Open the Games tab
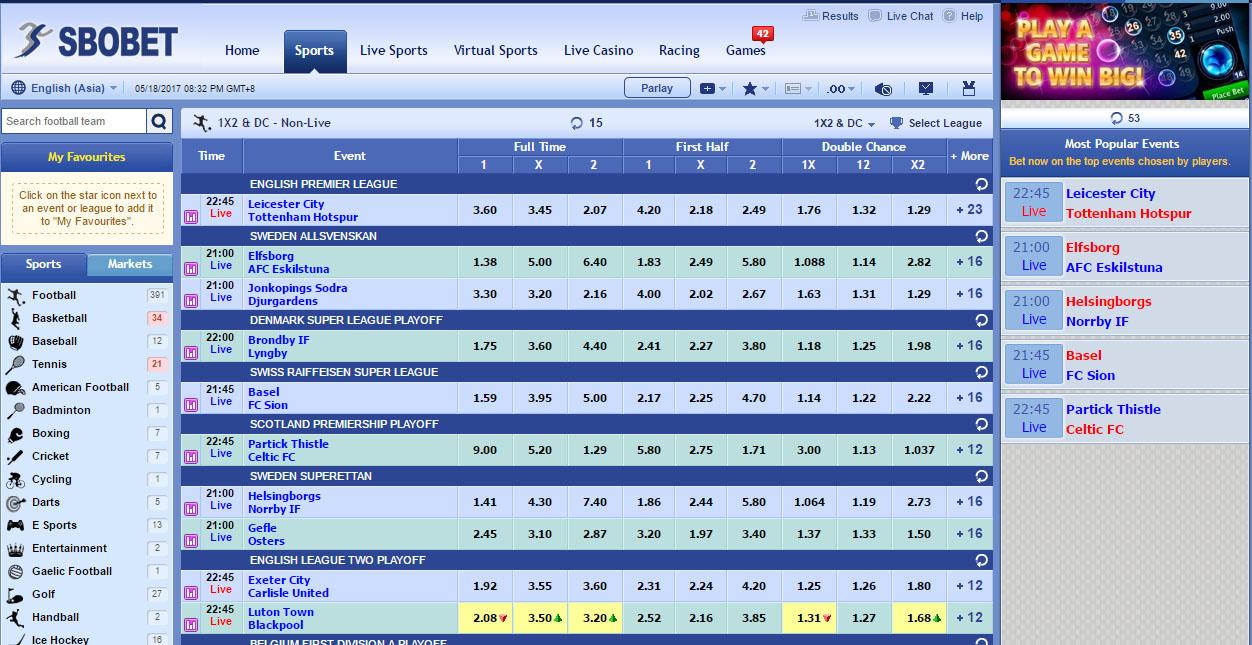1252x645 pixels. [x=746, y=50]
